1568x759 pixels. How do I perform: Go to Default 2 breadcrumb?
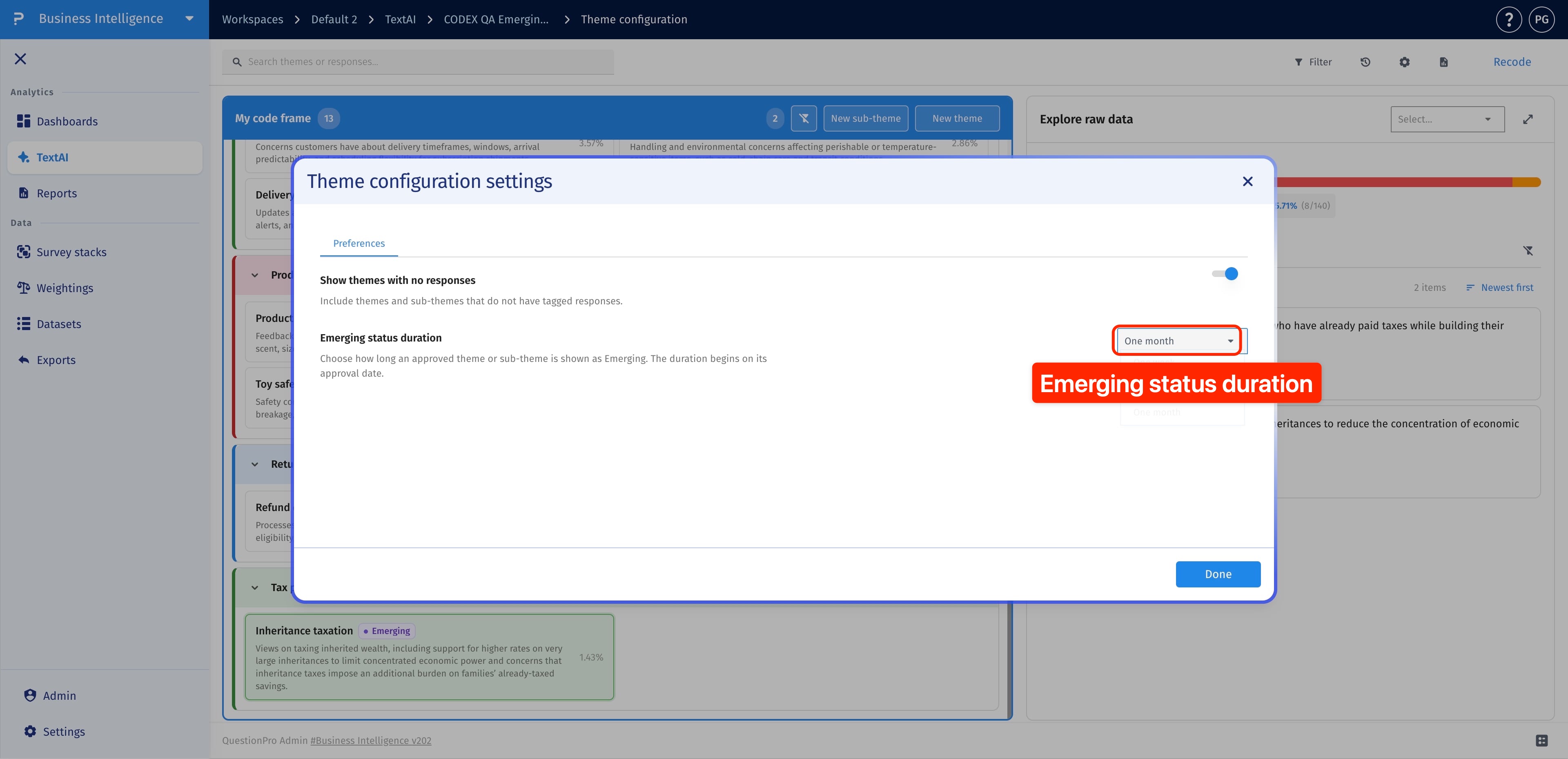pyautogui.click(x=334, y=20)
